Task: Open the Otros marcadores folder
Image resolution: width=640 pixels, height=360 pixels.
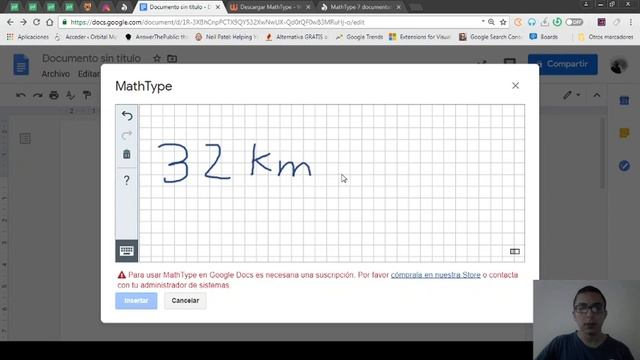Action: coord(606,37)
